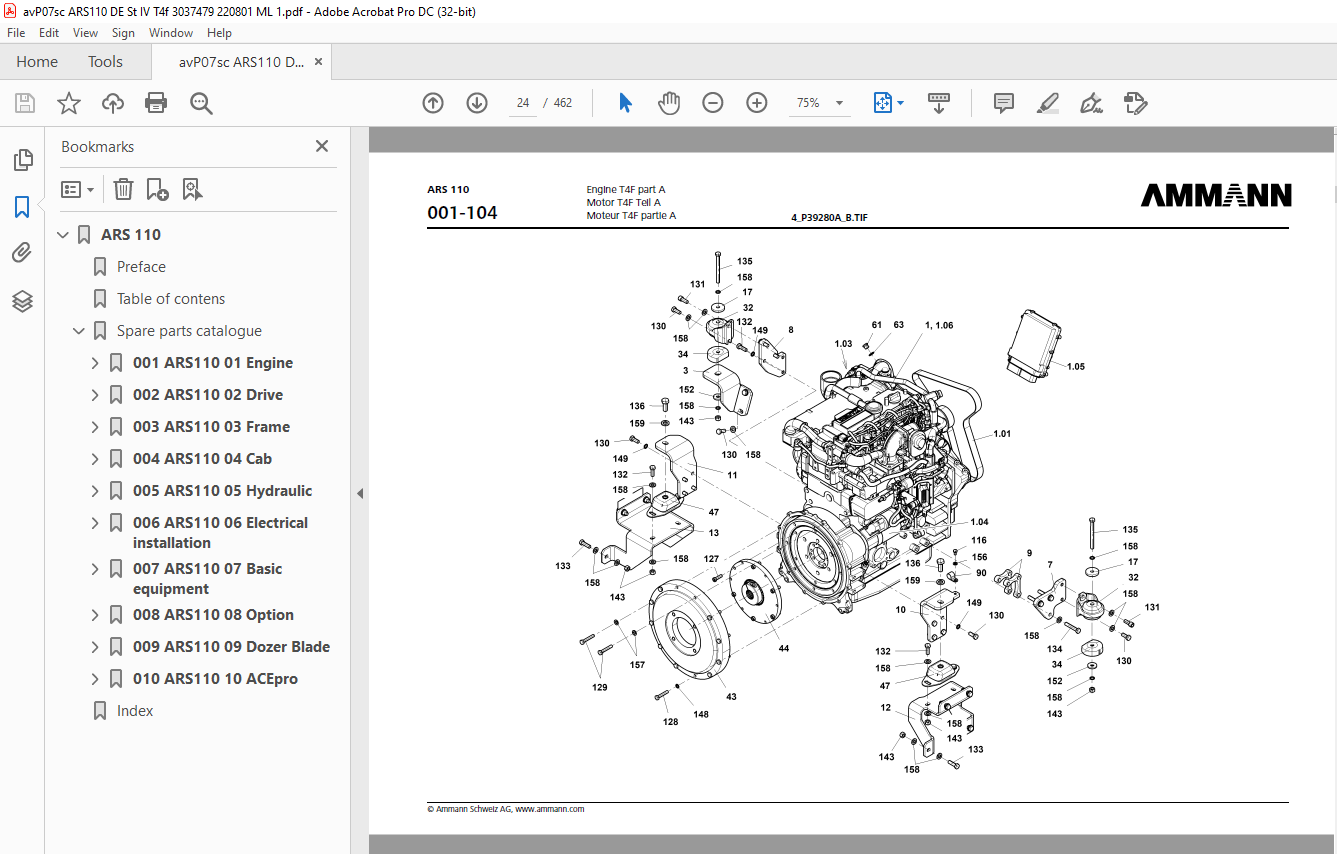Switch to the Home tab
The image size is (1337, 854).
click(37, 62)
